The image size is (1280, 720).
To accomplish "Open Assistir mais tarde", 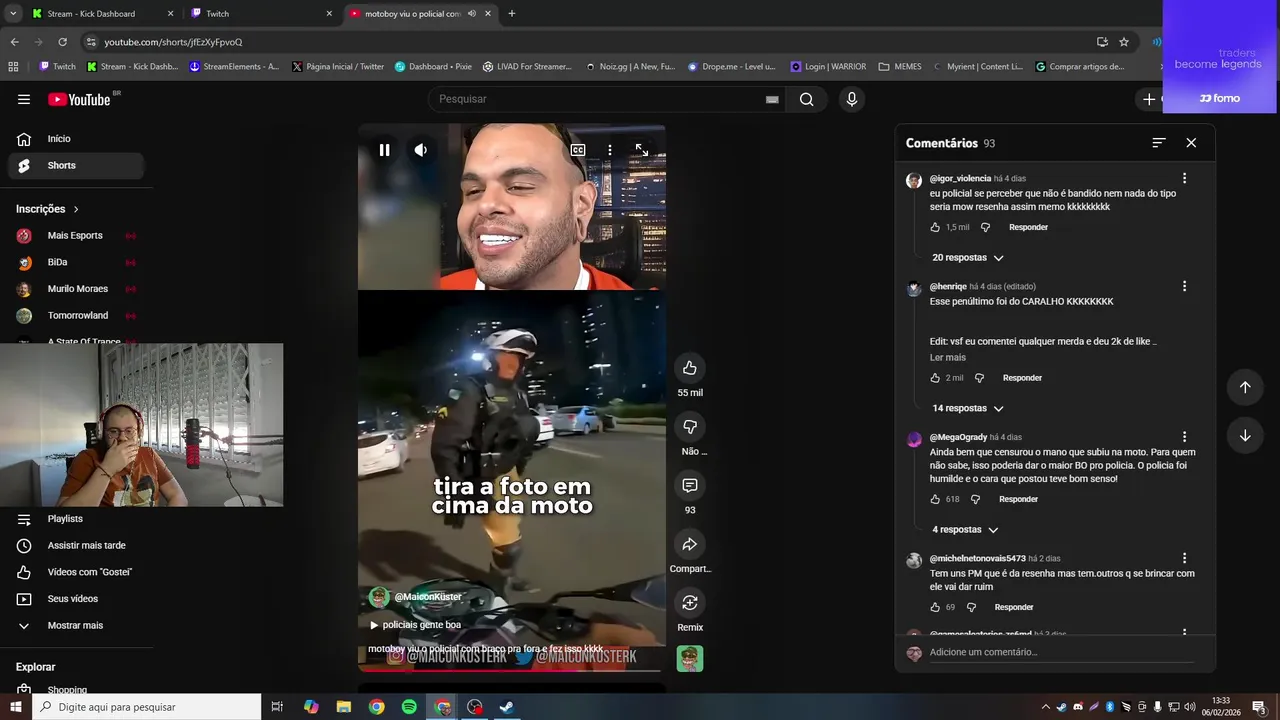I will [76, 546].
